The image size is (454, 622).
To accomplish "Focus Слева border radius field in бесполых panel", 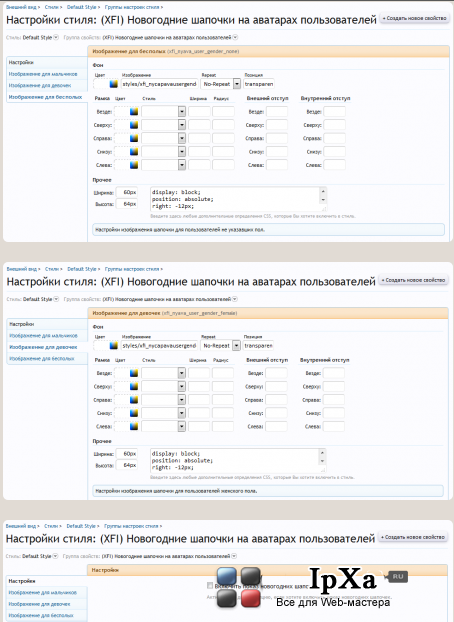I will point(223,165).
